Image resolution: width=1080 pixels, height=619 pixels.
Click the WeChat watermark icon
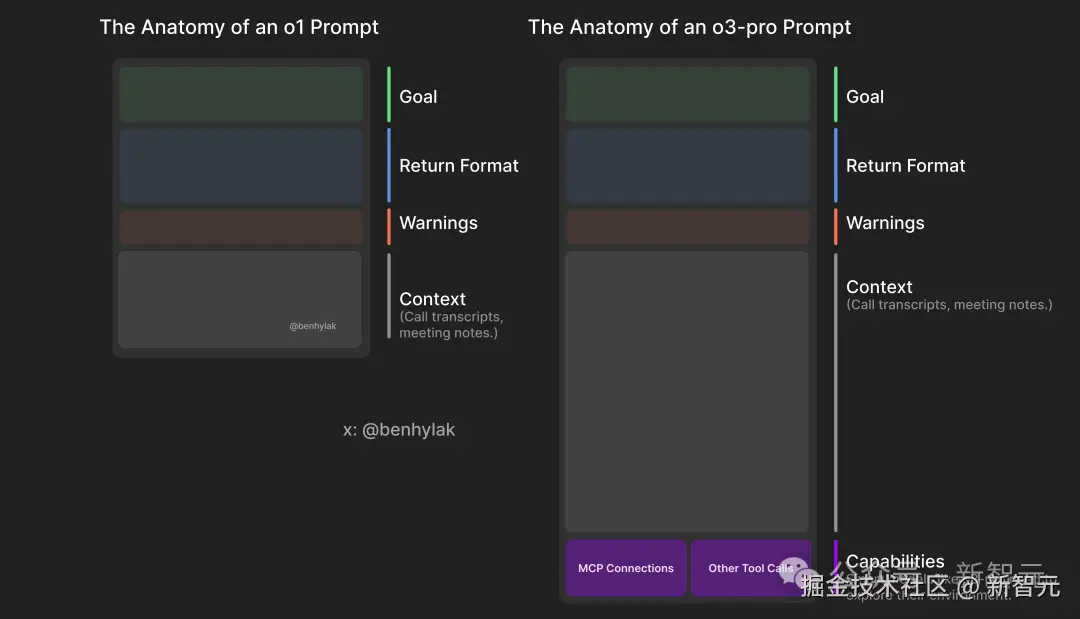click(795, 570)
